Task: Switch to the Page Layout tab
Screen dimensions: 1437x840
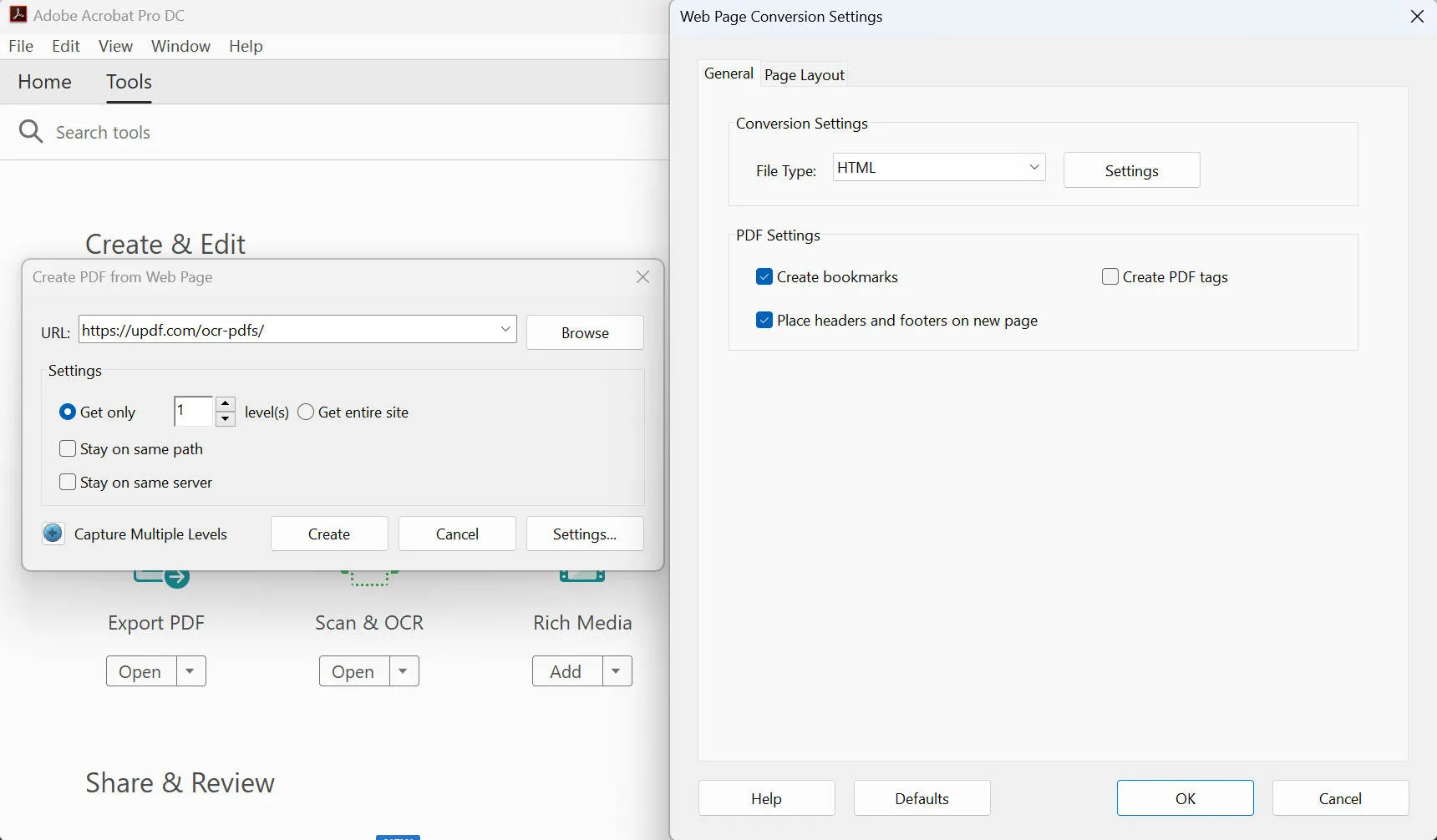Action: [x=803, y=74]
